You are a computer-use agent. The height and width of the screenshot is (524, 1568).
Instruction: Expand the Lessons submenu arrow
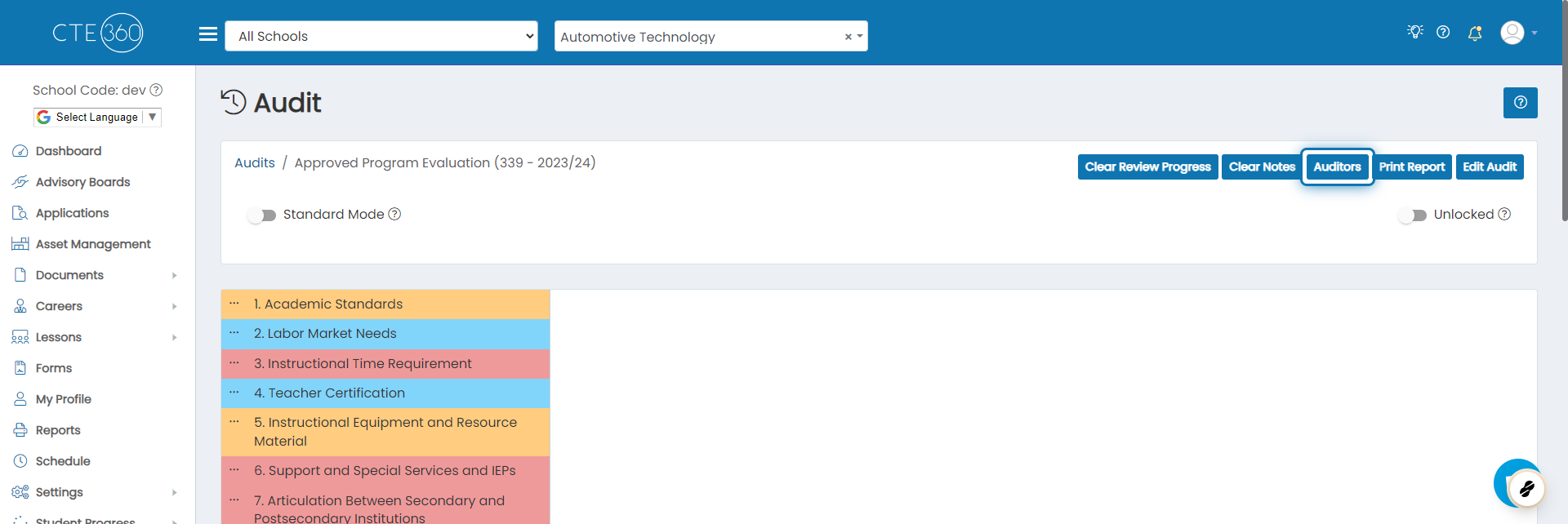(174, 337)
